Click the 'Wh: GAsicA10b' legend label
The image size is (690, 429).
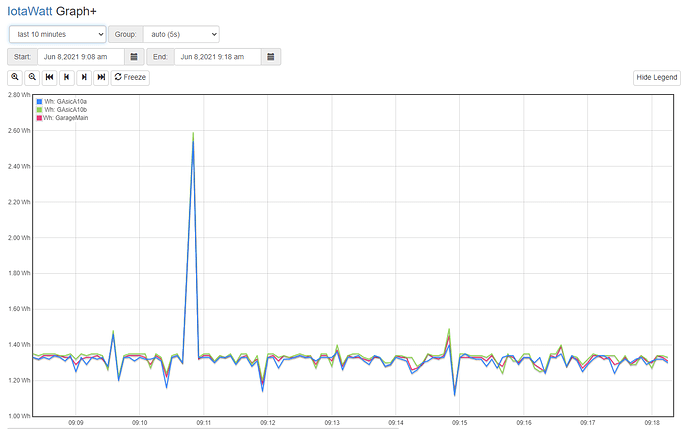pyautogui.click(x=66, y=110)
